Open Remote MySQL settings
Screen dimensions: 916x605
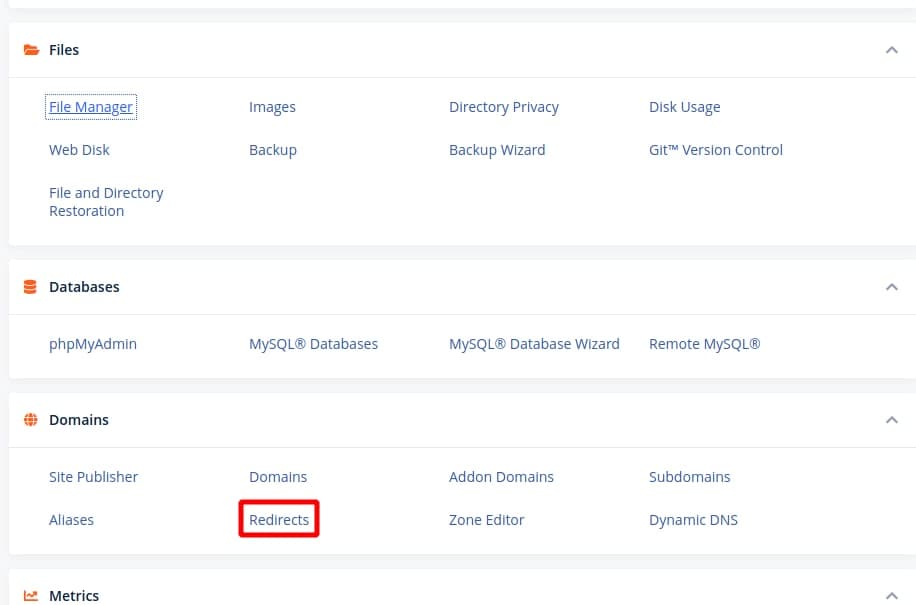coord(705,344)
